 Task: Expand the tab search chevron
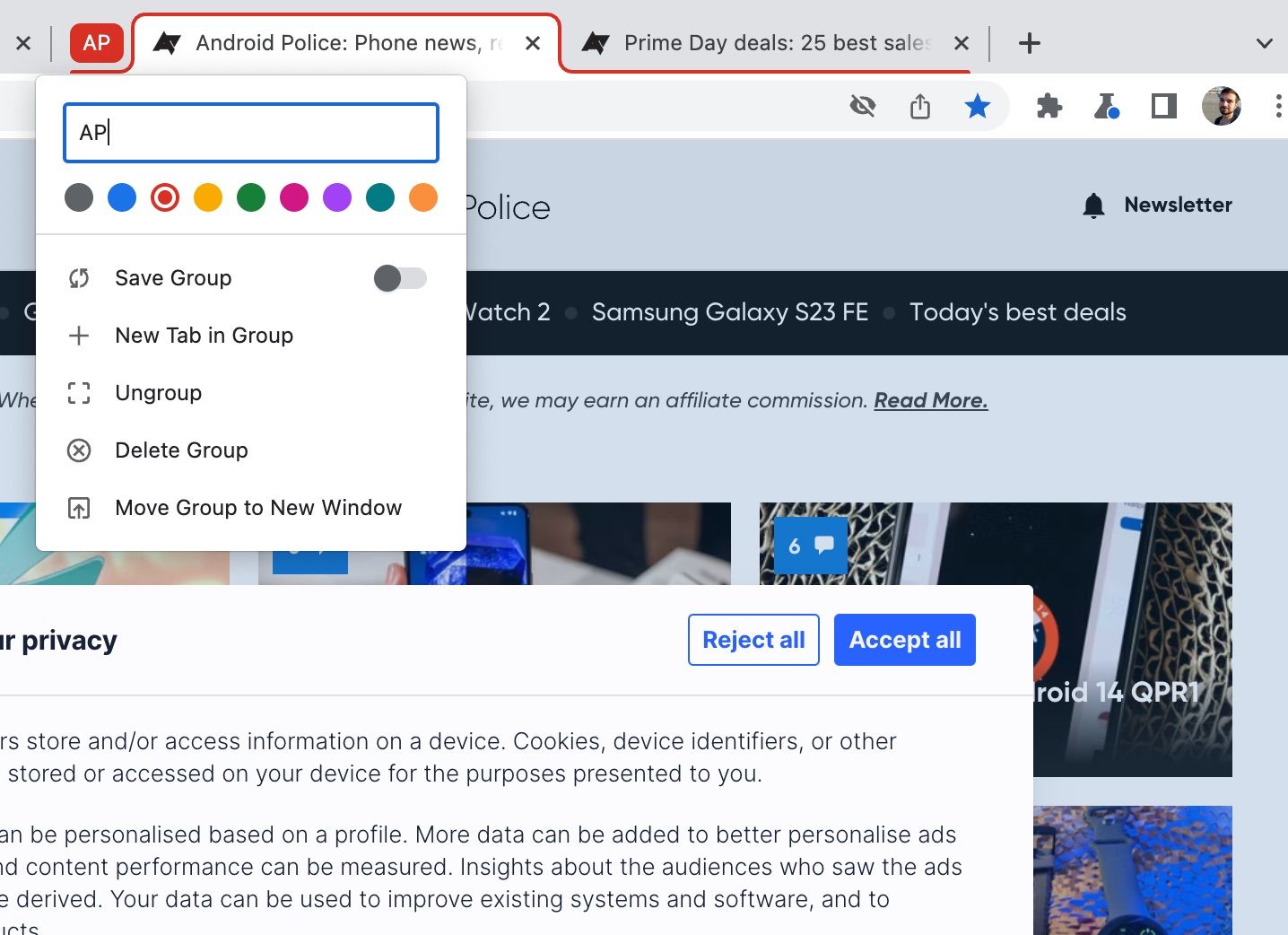(x=1264, y=43)
